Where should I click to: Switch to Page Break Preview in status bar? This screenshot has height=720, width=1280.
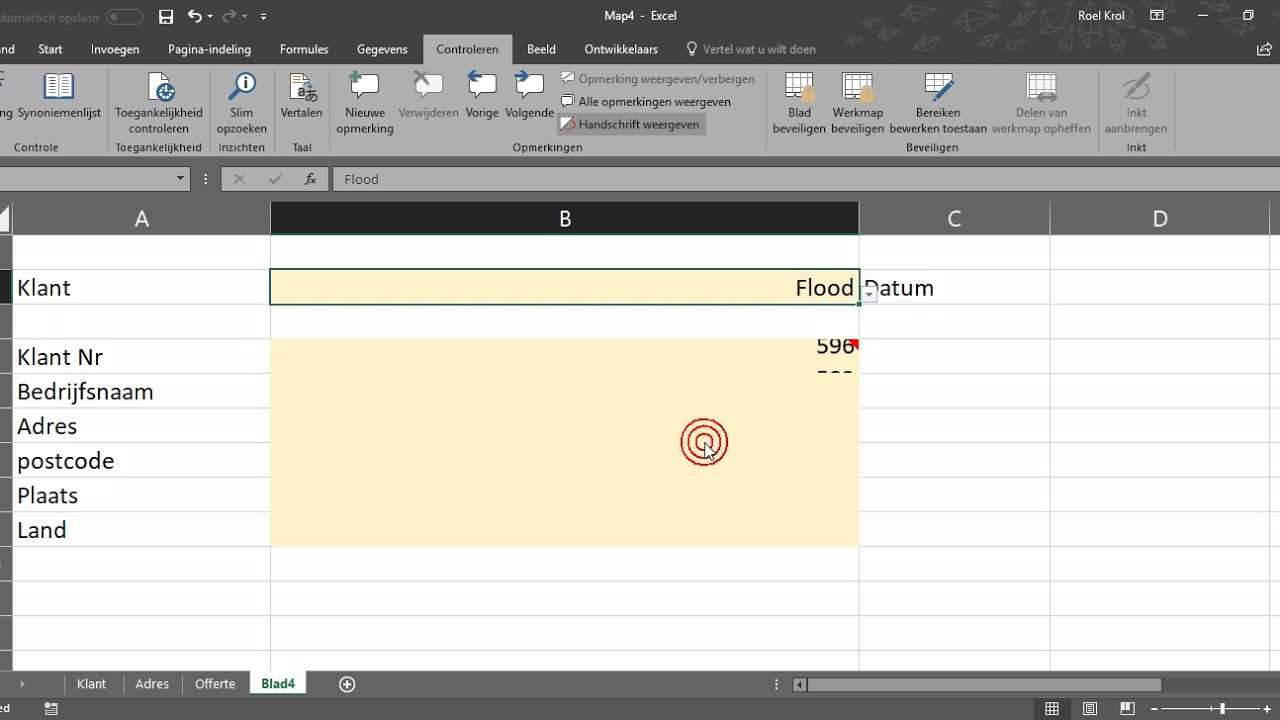[x=1128, y=709]
